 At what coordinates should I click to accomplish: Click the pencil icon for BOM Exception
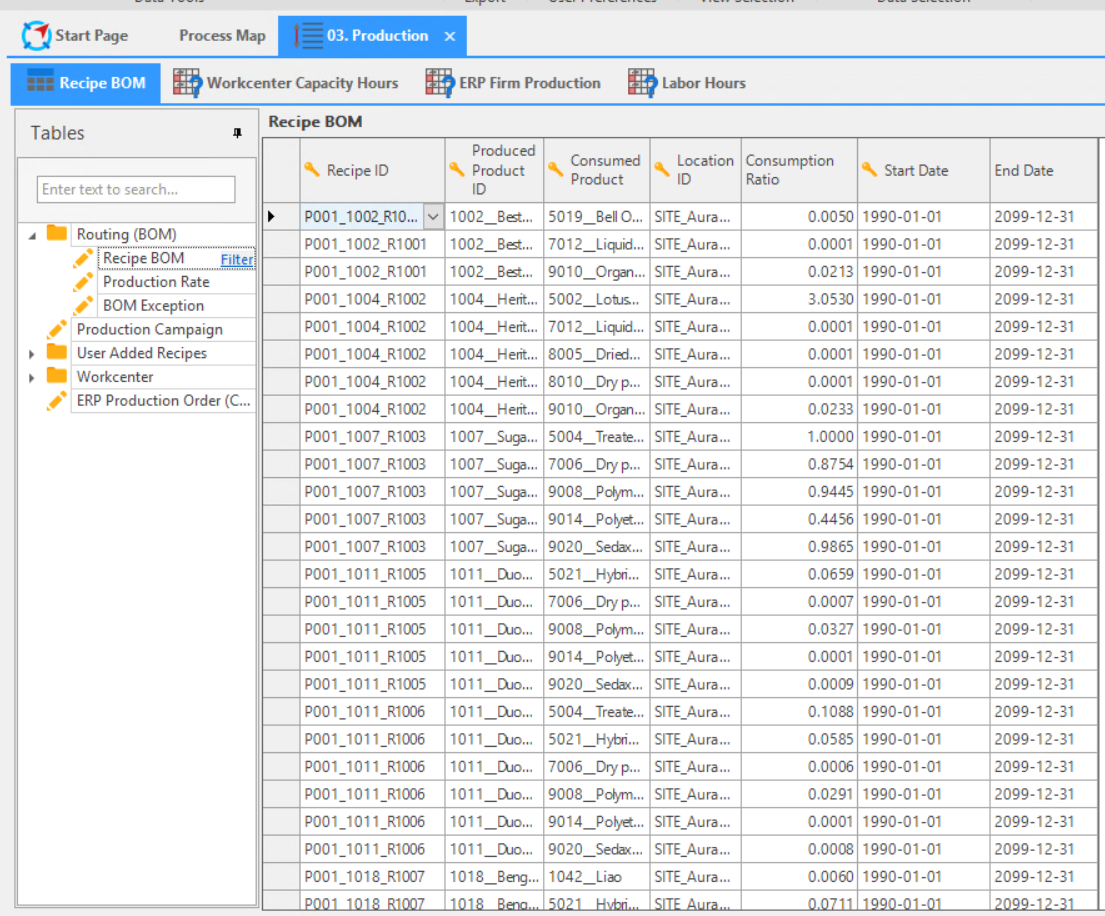point(82,306)
